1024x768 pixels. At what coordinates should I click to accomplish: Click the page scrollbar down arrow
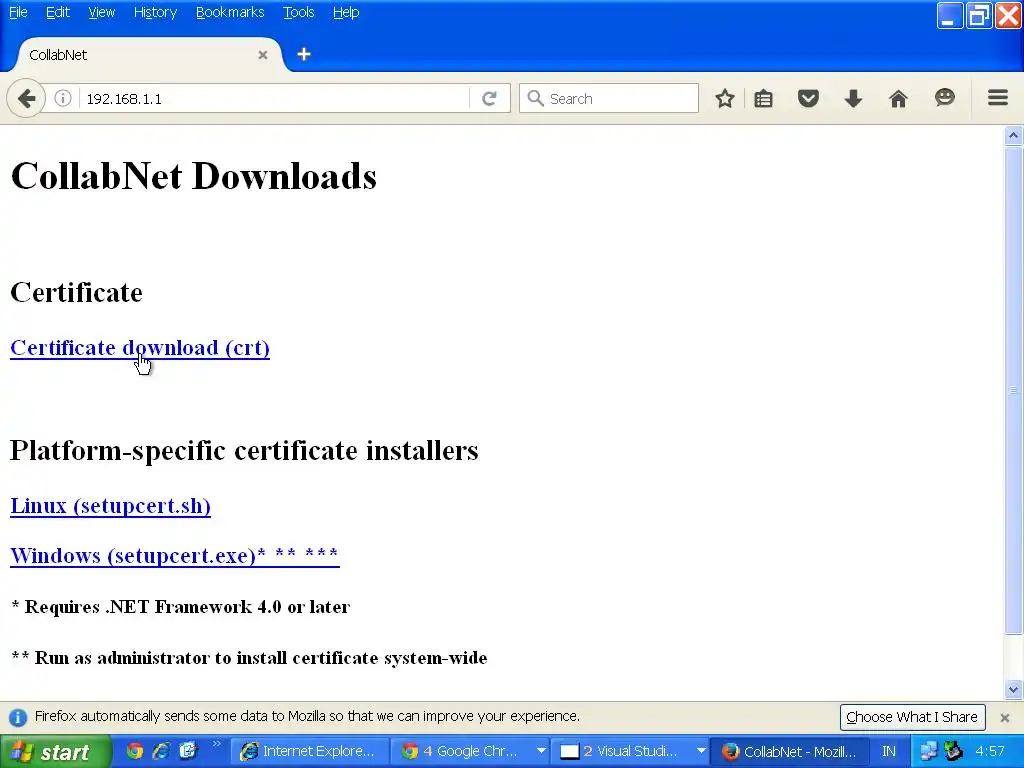pos(1013,689)
